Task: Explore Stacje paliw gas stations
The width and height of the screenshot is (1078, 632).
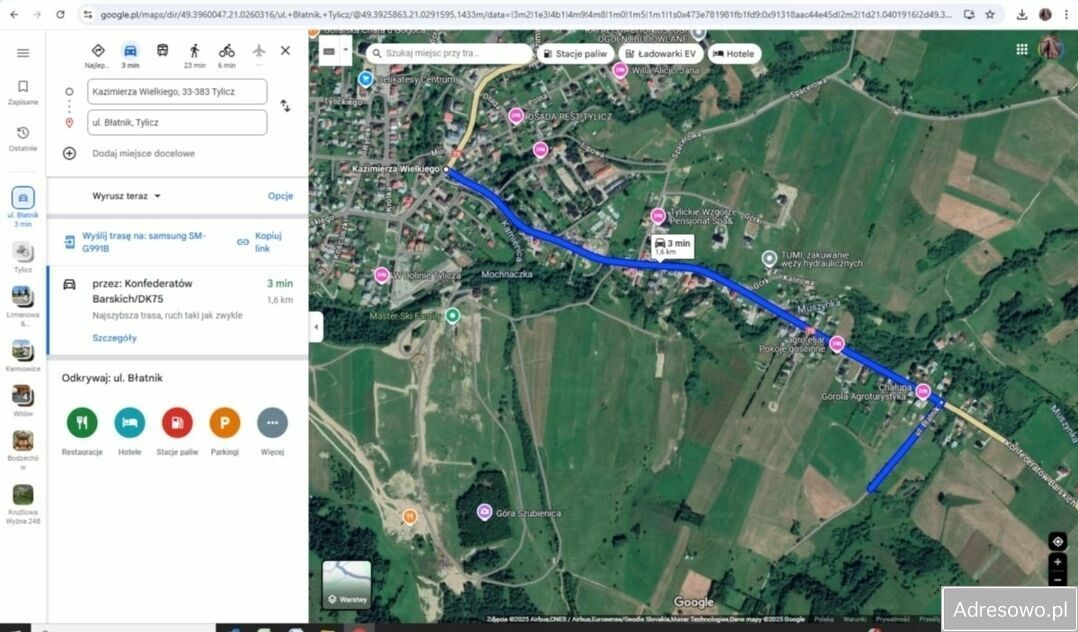Action: [177, 431]
